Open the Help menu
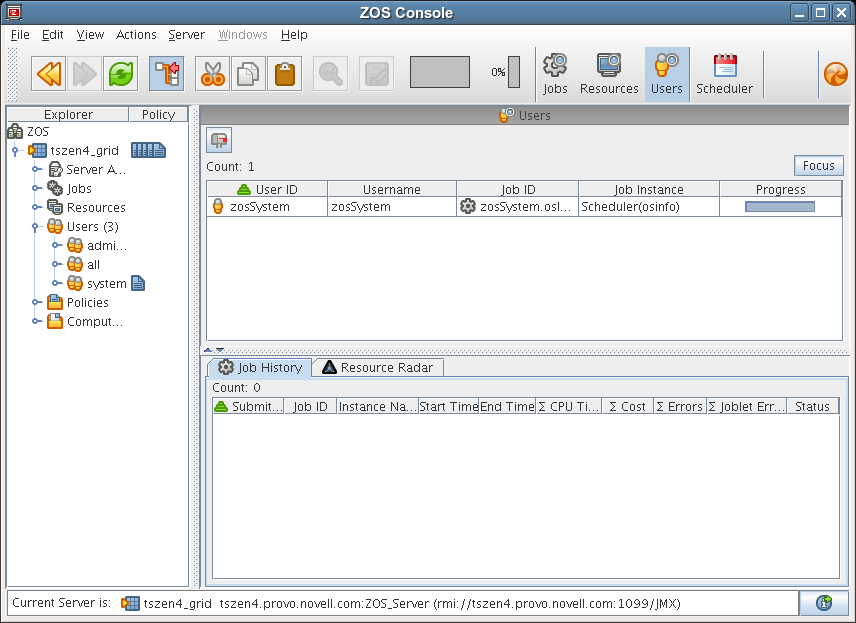Viewport: 856px width, 623px height. (x=294, y=34)
